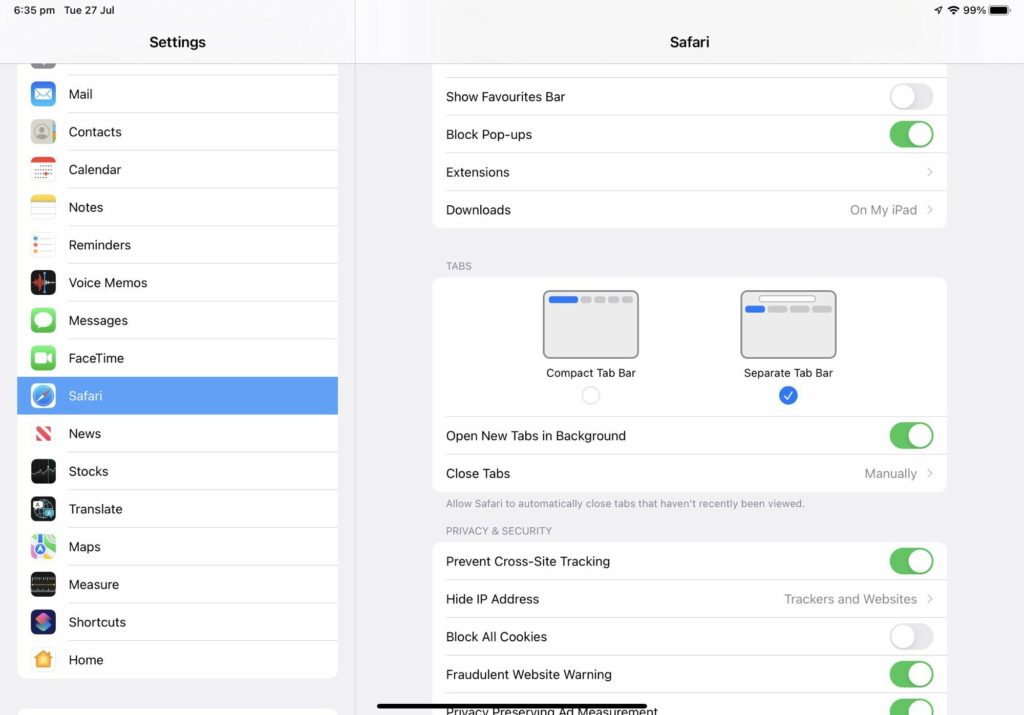Select the Translate app icon
The height and width of the screenshot is (715, 1024).
(x=43, y=508)
